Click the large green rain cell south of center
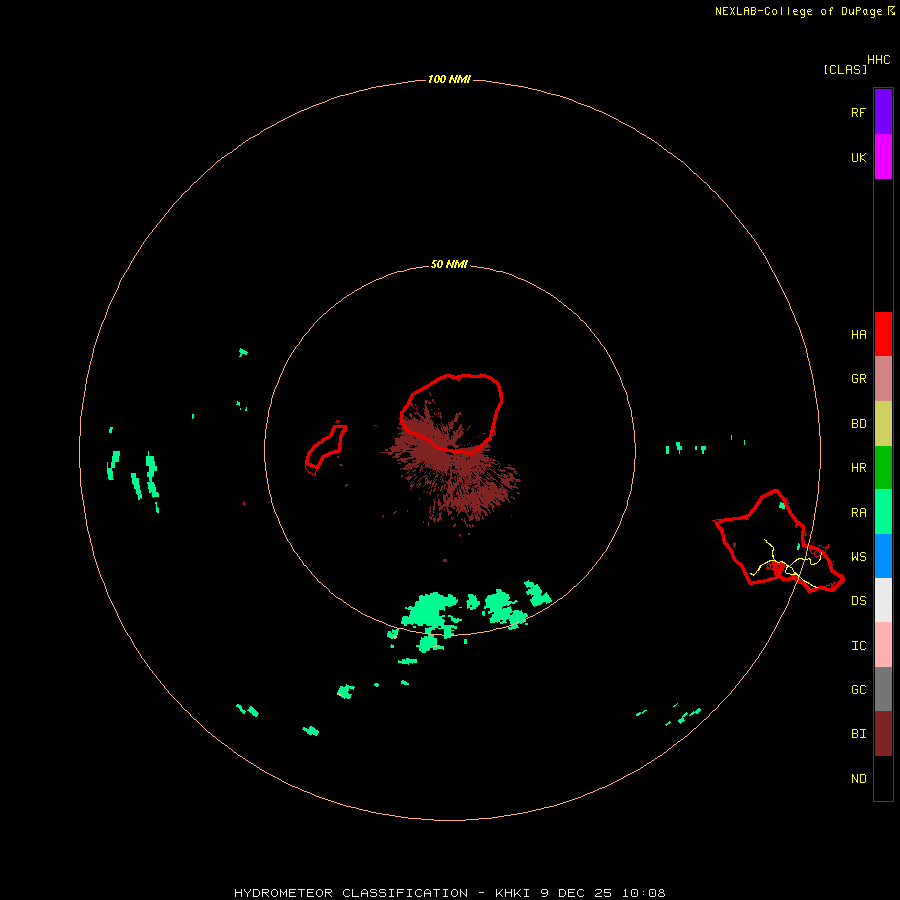The width and height of the screenshot is (900, 900). click(x=429, y=612)
